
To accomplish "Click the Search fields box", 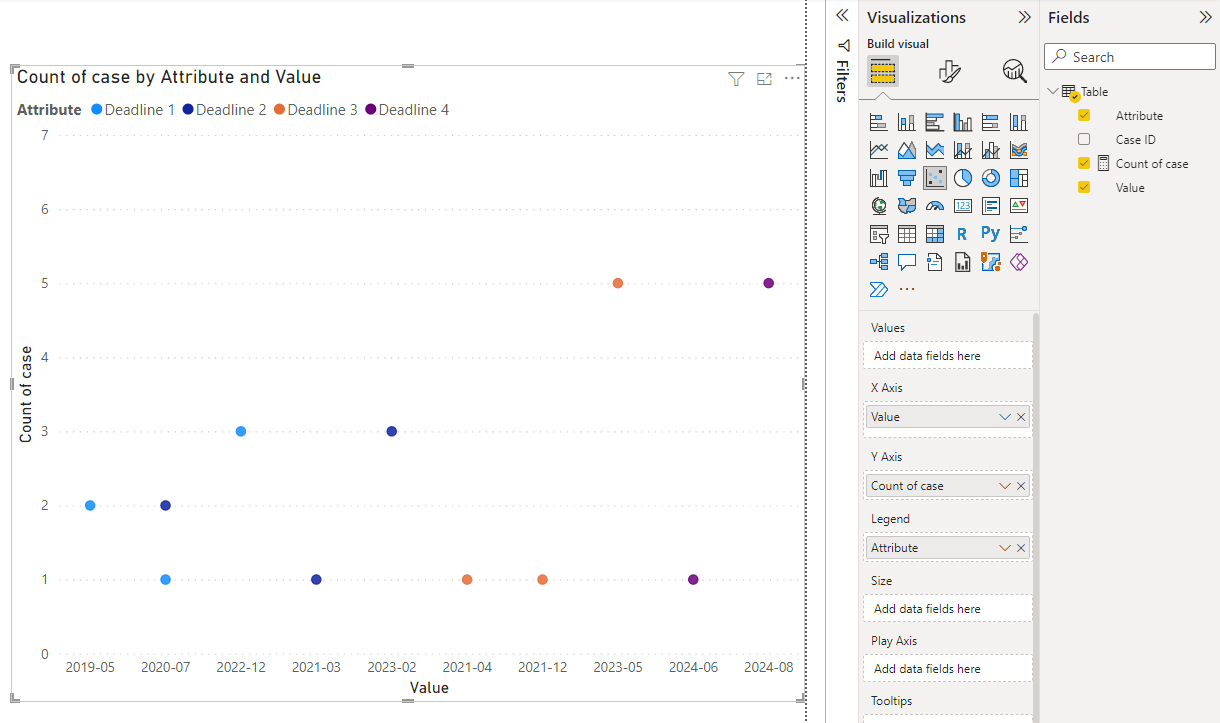I will 1130,57.
